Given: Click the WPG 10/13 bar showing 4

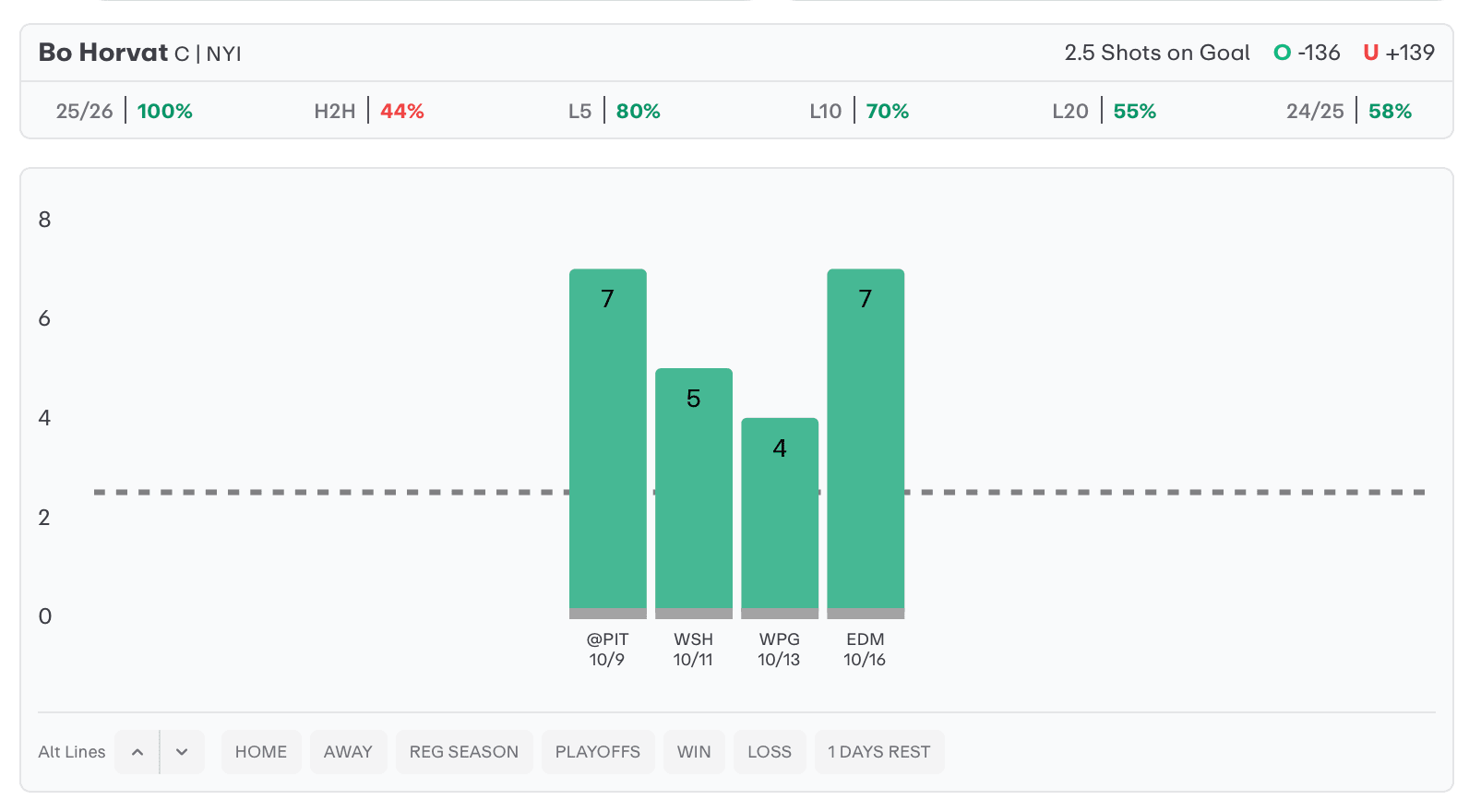Looking at the screenshot, I should pyautogui.click(x=780, y=517).
